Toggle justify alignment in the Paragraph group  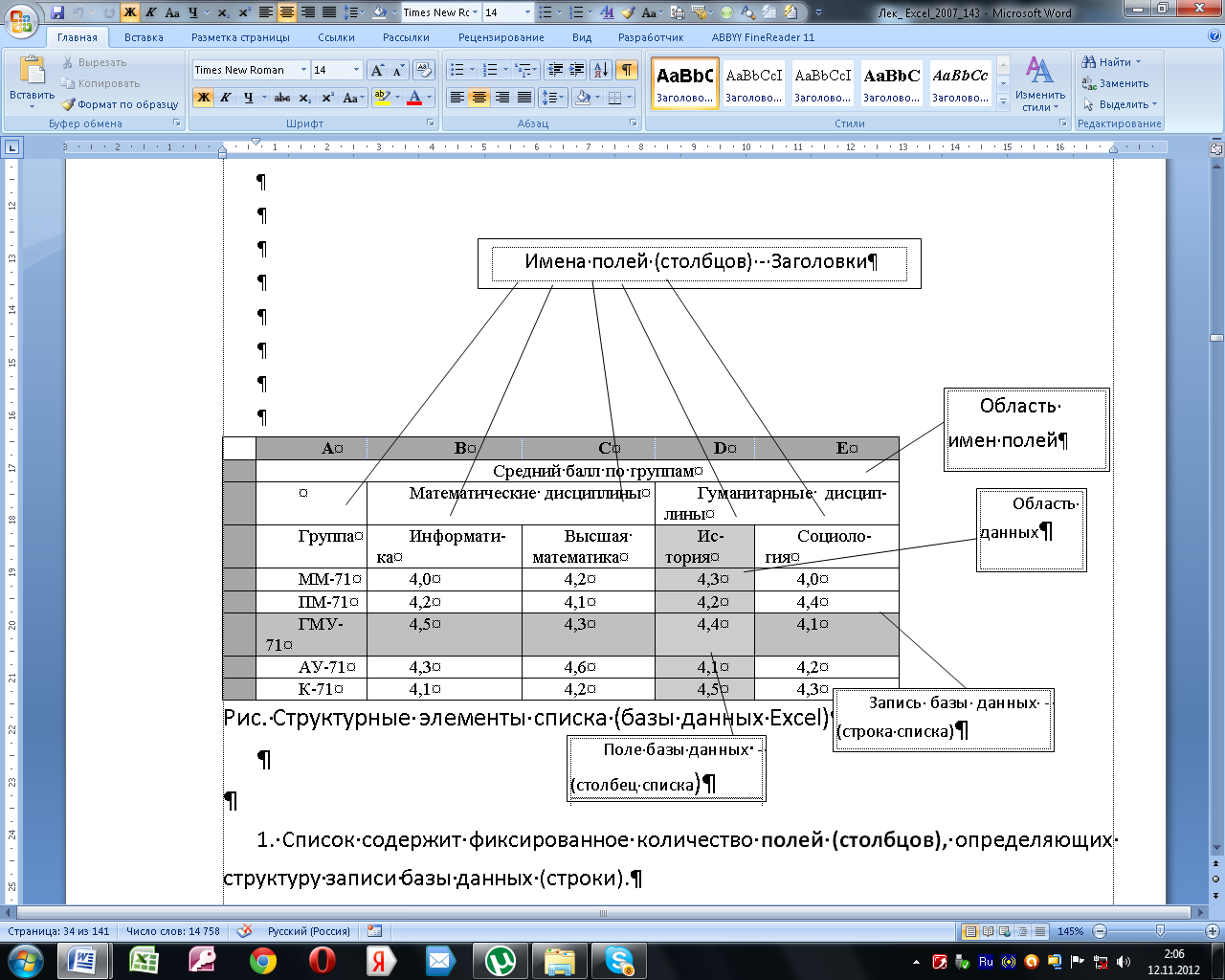(523, 98)
